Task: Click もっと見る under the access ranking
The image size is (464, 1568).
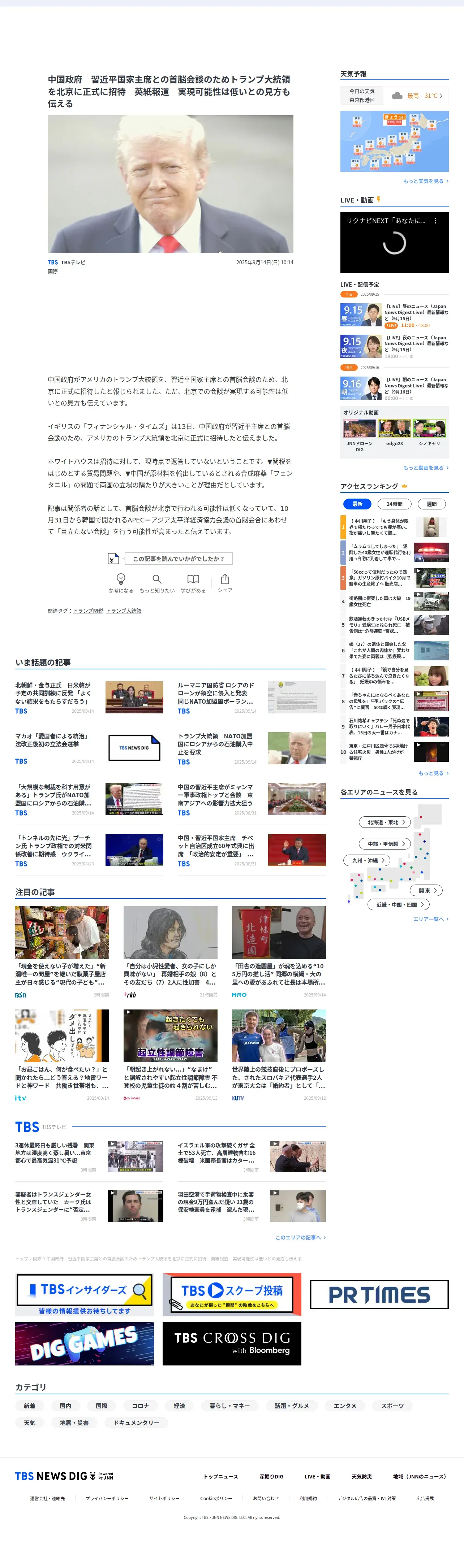Action: point(433,774)
